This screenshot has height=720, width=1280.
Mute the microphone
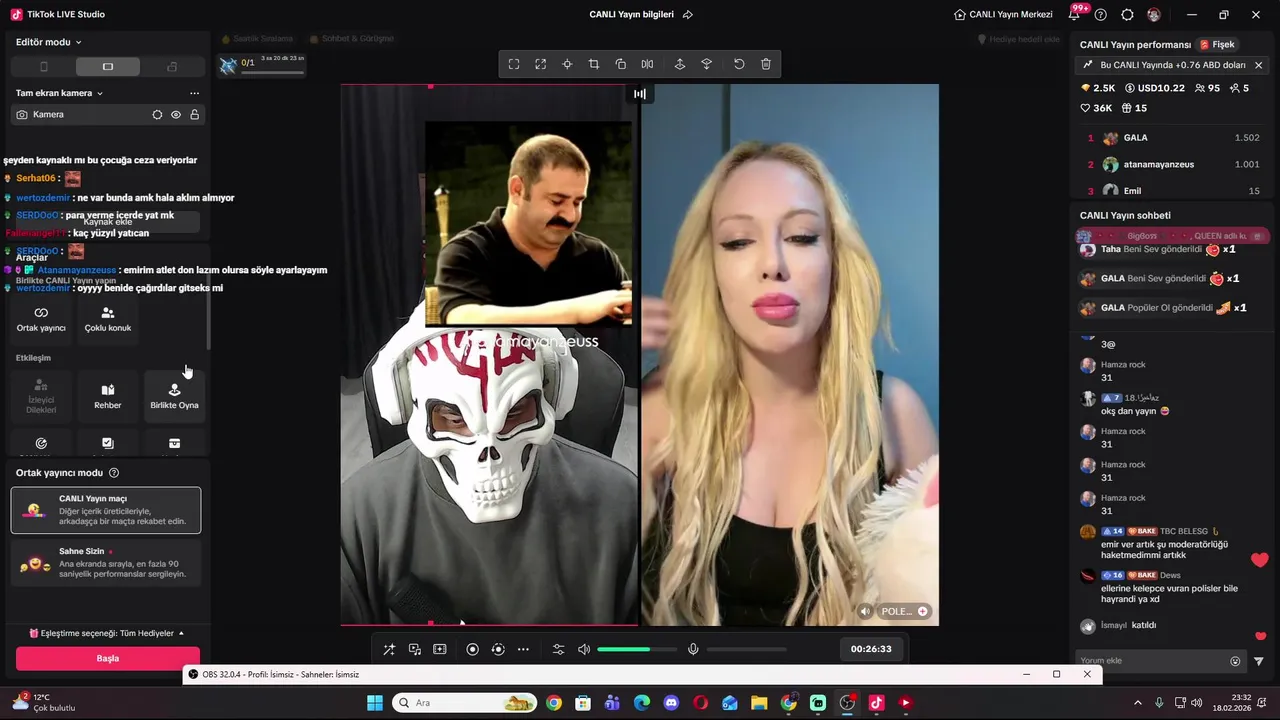click(693, 649)
